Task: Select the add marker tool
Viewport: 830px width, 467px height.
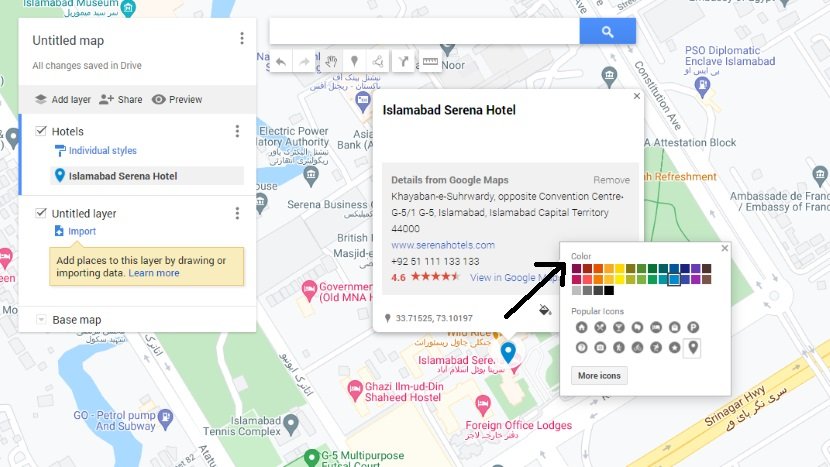Action: (355, 62)
